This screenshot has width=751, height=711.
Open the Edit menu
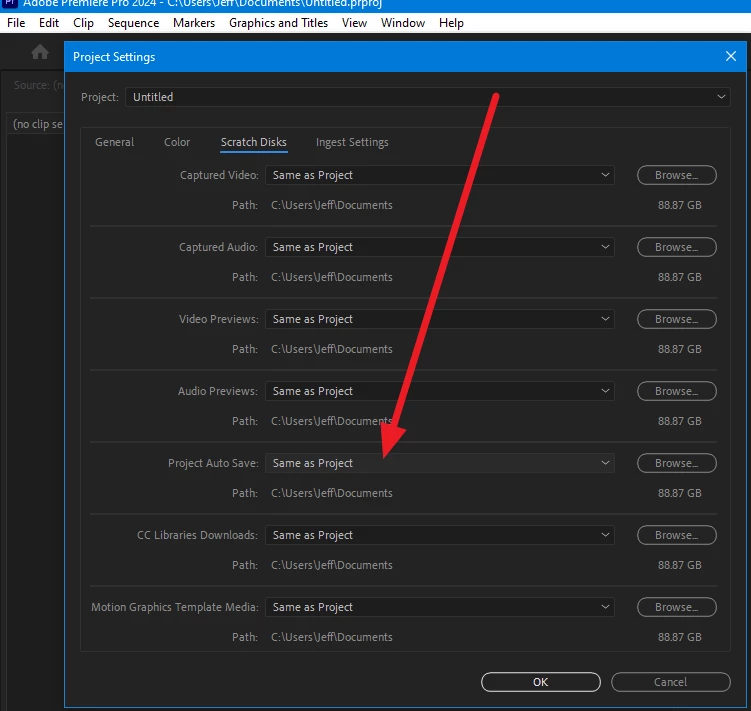pyautogui.click(x=49, y=23)
